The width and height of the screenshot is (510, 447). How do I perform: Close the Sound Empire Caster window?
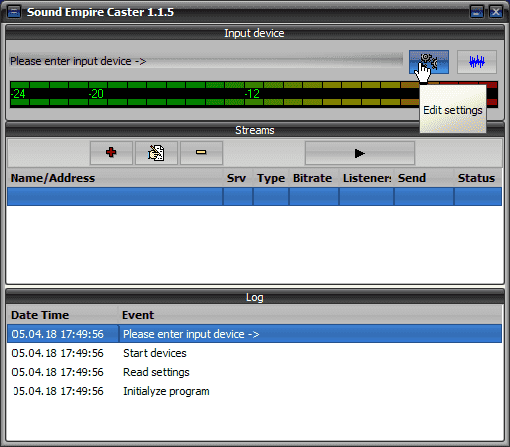[496, 12]
